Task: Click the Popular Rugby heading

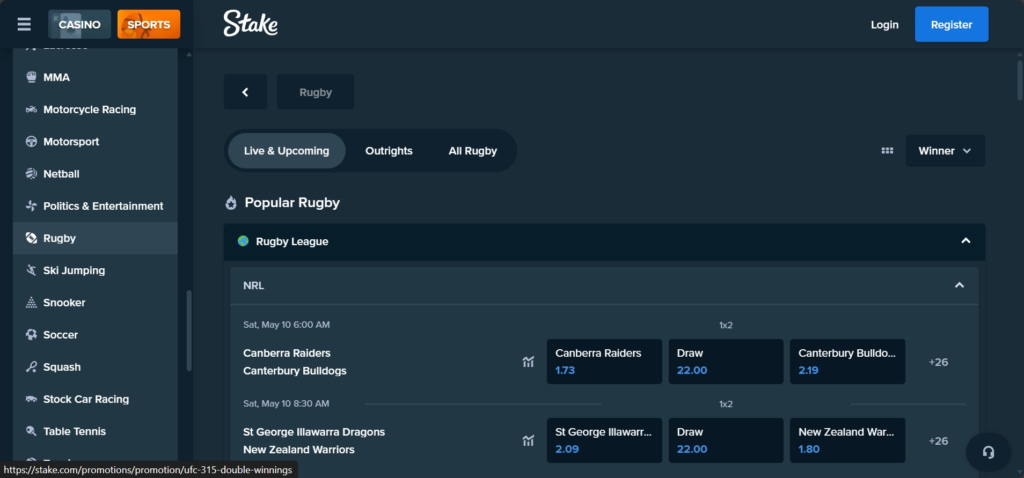Action: point(292,202)
